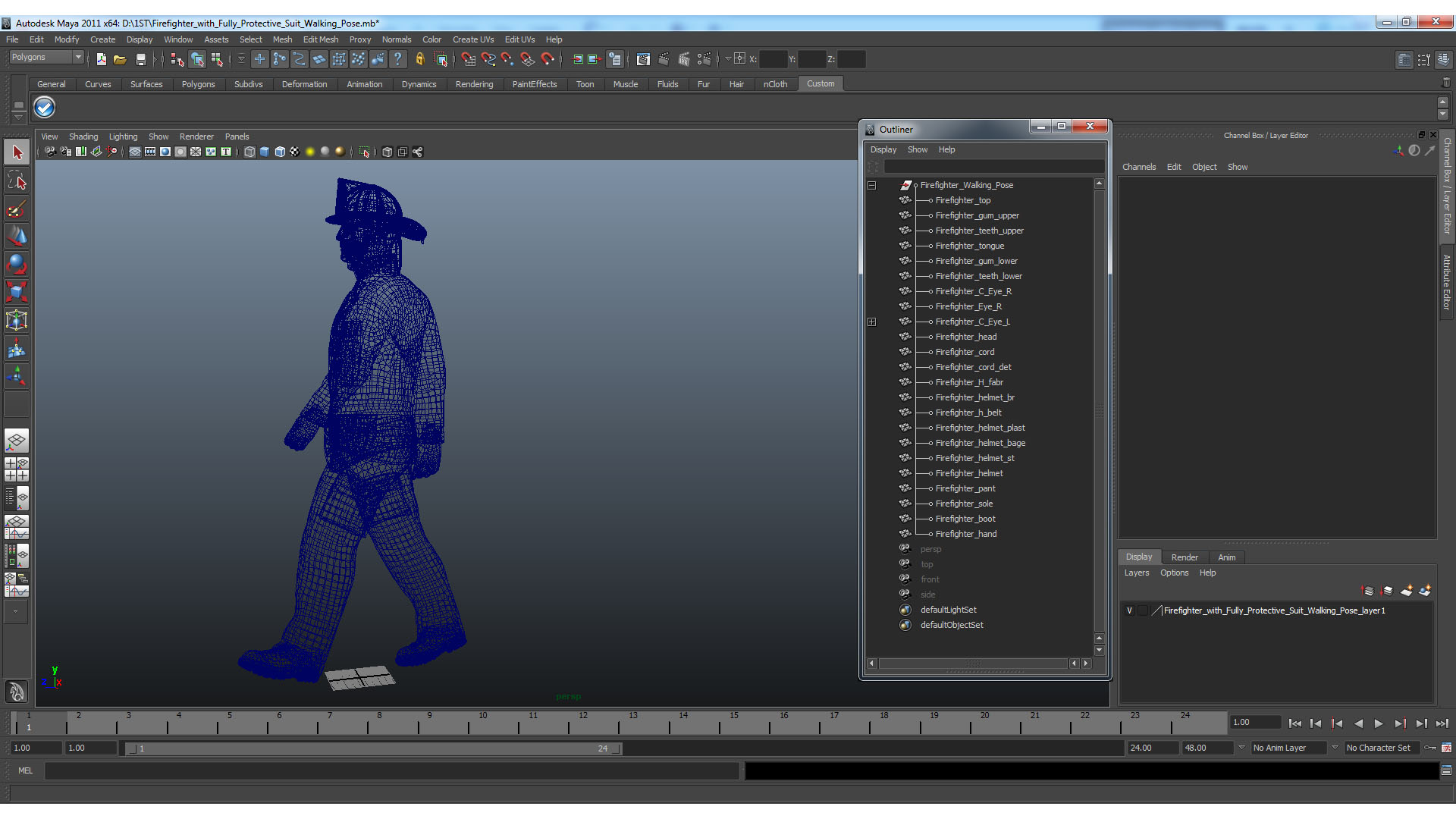Expand the Firefighter_C_Eye_L node
Screen dimensions: 1456x819
click(x=872, y=322)
